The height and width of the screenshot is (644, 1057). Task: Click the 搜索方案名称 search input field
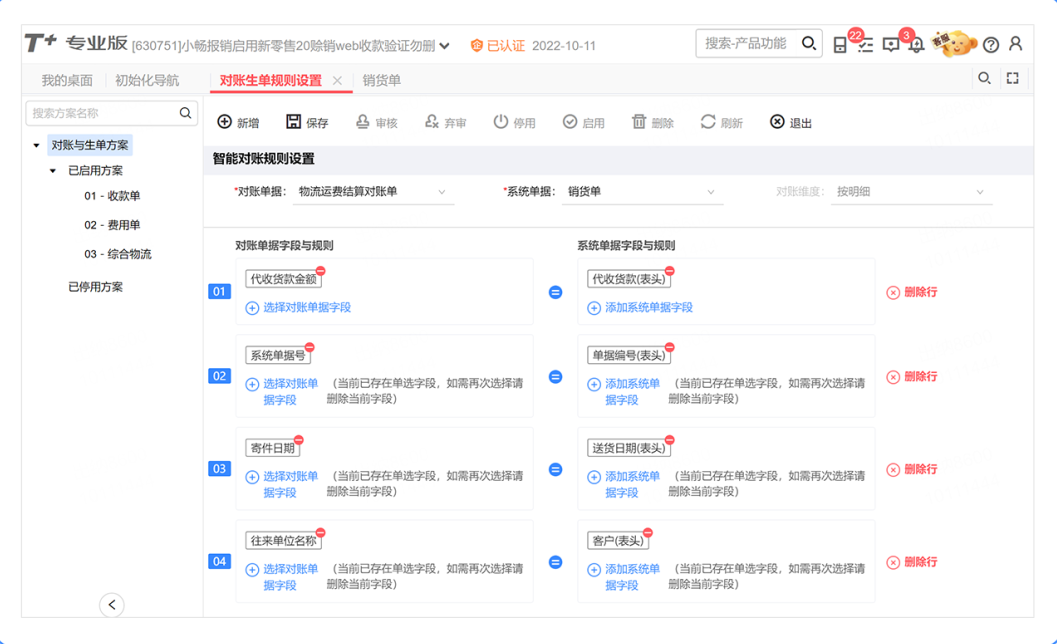point(102,114)
